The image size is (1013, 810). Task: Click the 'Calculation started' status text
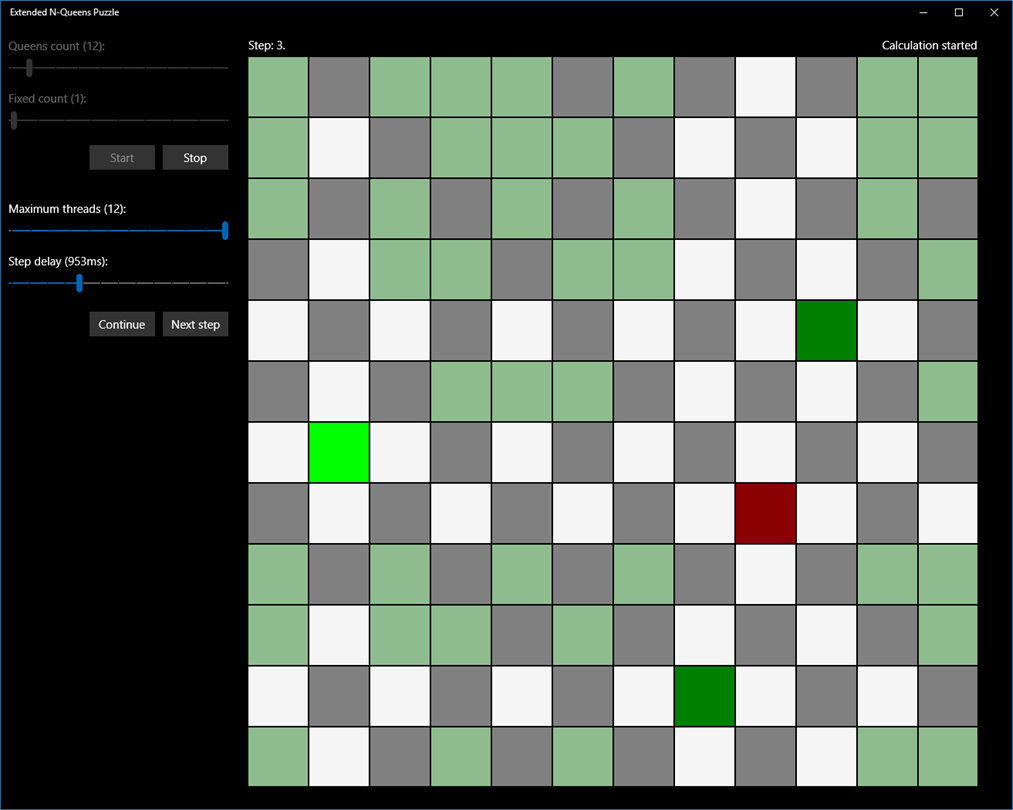pos(929,45)
